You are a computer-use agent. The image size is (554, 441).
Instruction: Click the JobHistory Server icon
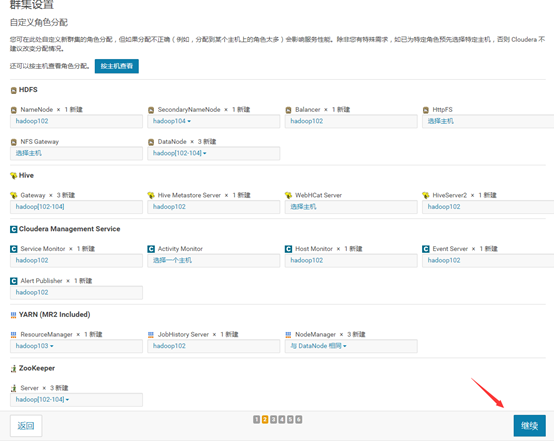[x=151, y=335]
